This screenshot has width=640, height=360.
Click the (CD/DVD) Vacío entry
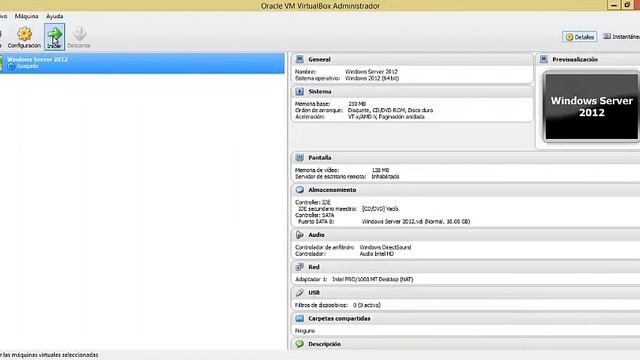tap(380, 209)
